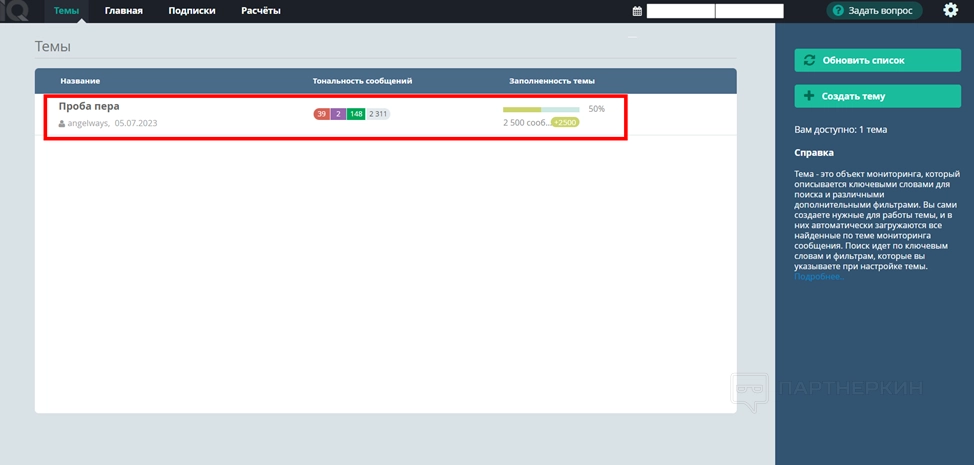Click the Справка heading
This screenshot has width=974, height=465.
(814, 152)
